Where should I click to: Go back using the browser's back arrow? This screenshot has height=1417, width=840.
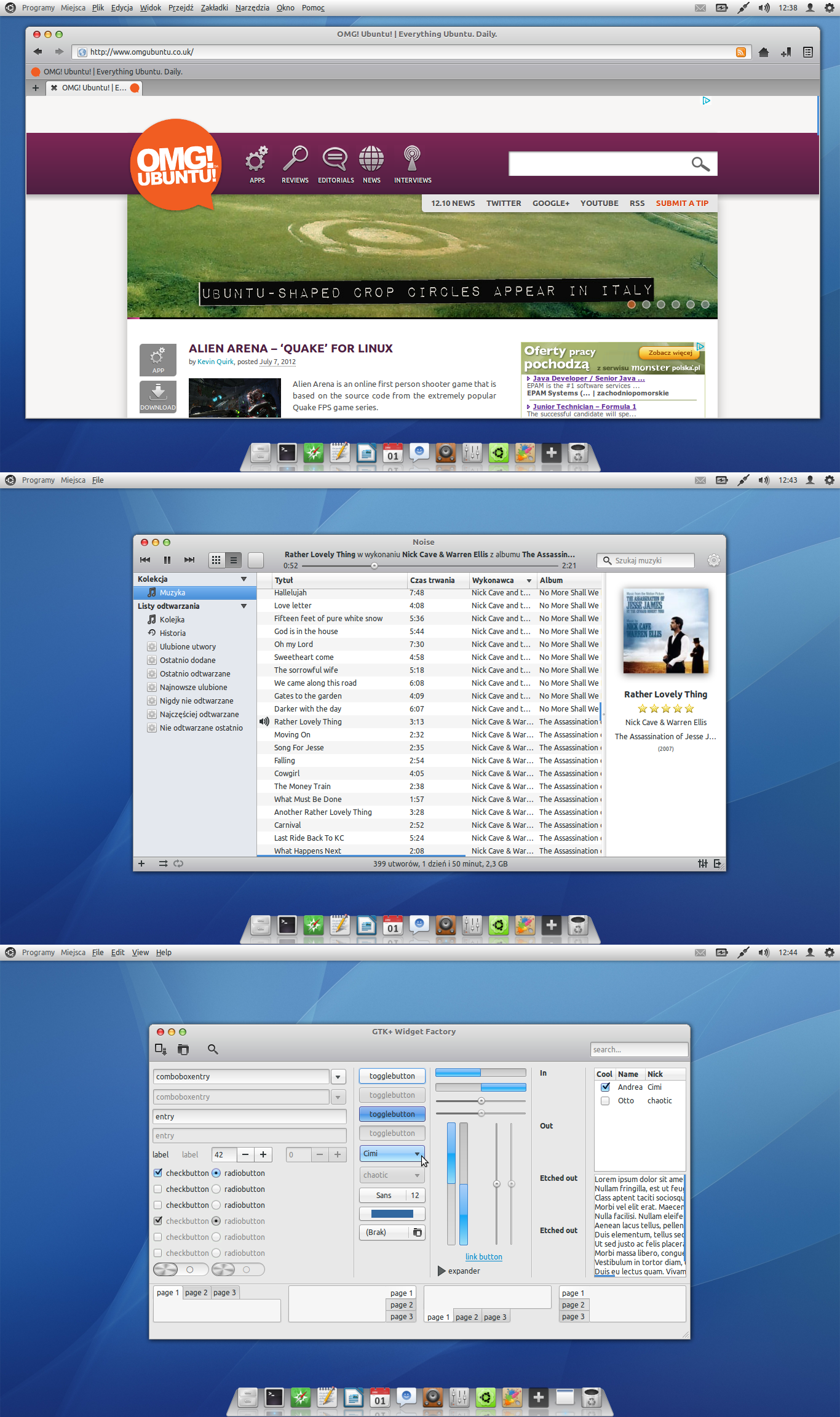38,52
